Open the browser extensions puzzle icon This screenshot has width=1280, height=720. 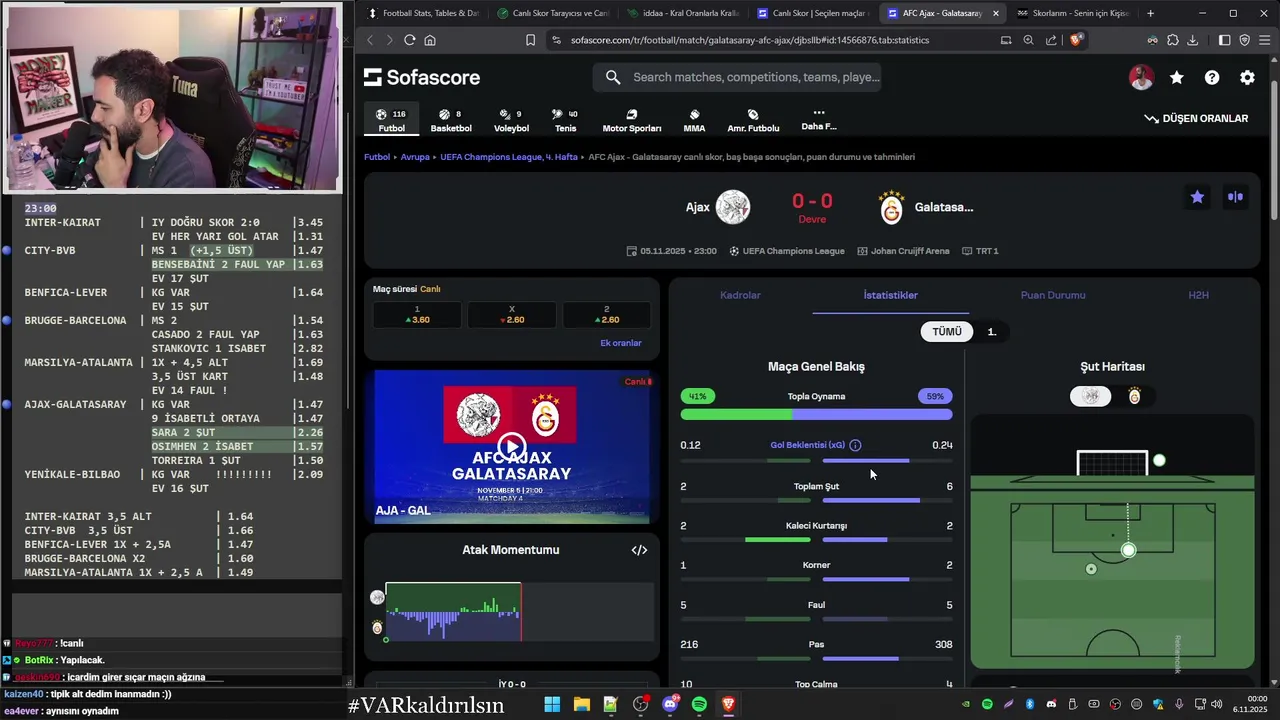coord(1173,40)
